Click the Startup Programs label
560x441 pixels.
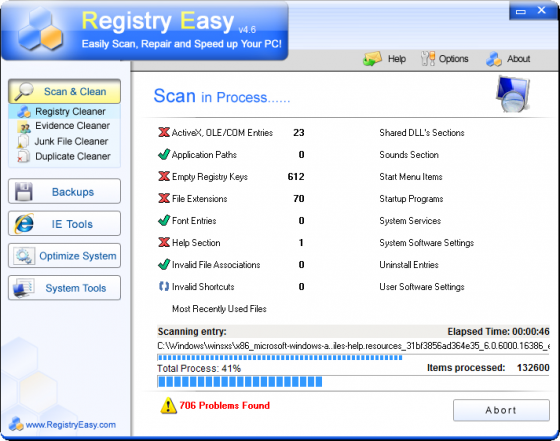pos(411,199)
